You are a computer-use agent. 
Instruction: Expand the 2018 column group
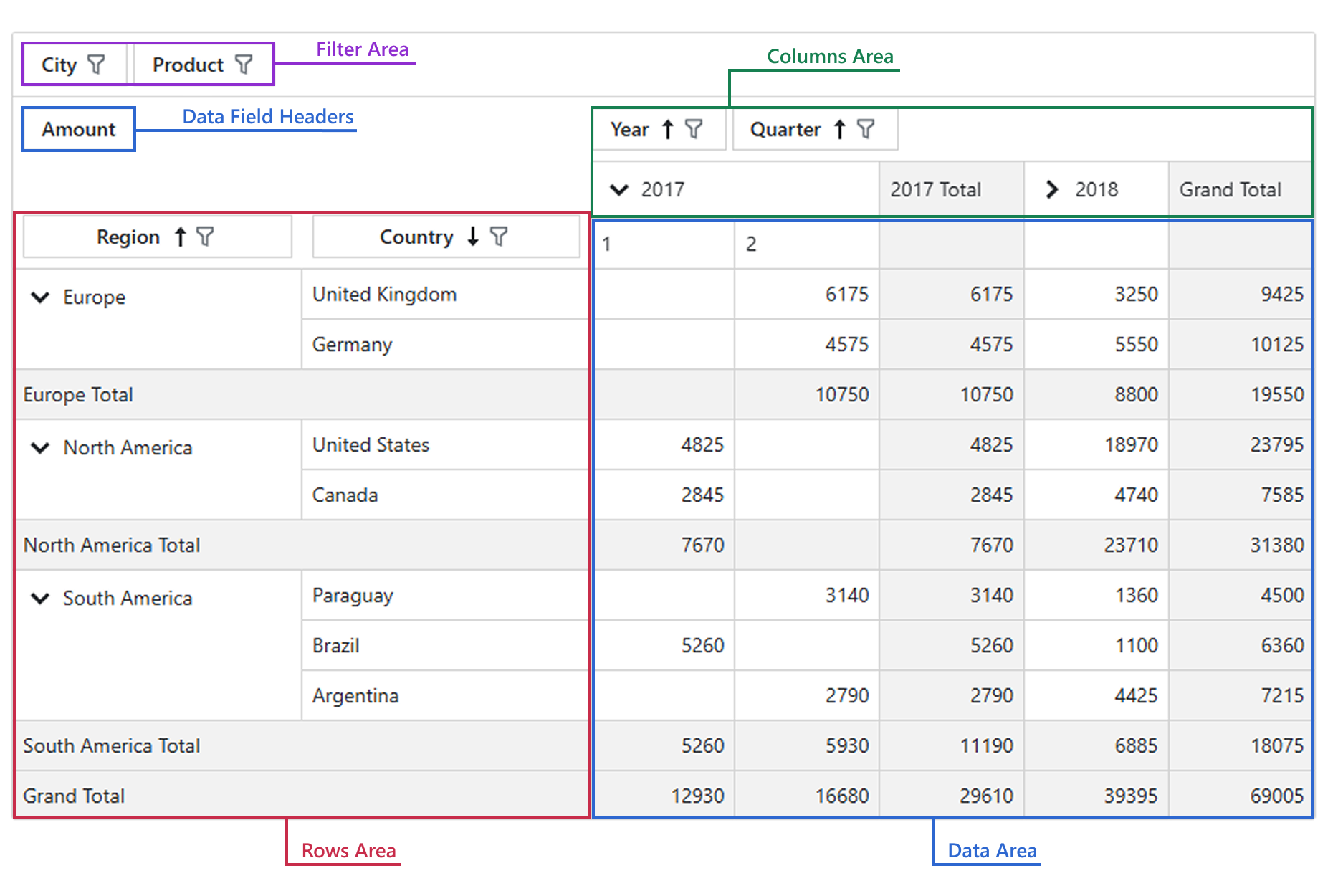(x=1051, y=190)
